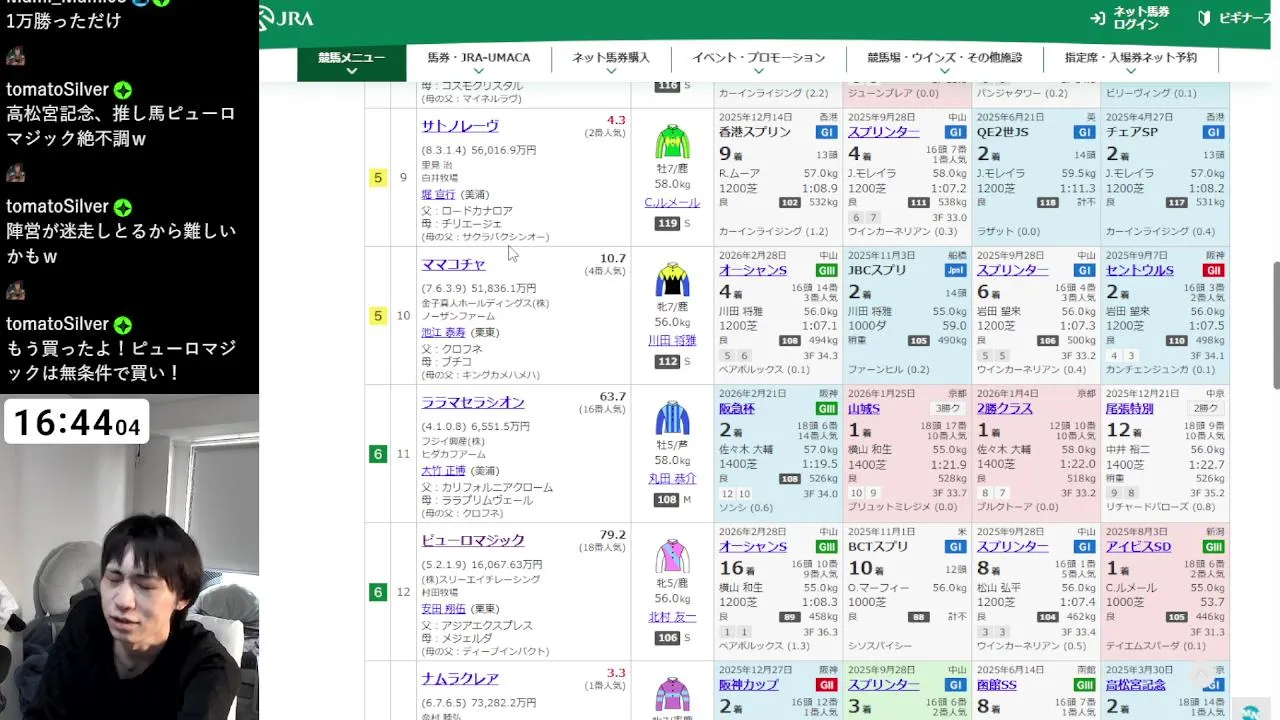The width and height of the screenshot is (1280, 720).
Task: Click the user avatar above the first tomatoSilver comment
Action: 15,56
